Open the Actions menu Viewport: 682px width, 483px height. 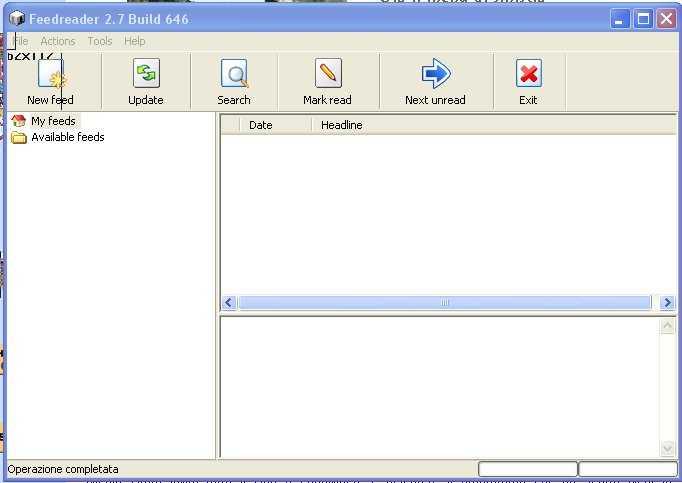58,41
